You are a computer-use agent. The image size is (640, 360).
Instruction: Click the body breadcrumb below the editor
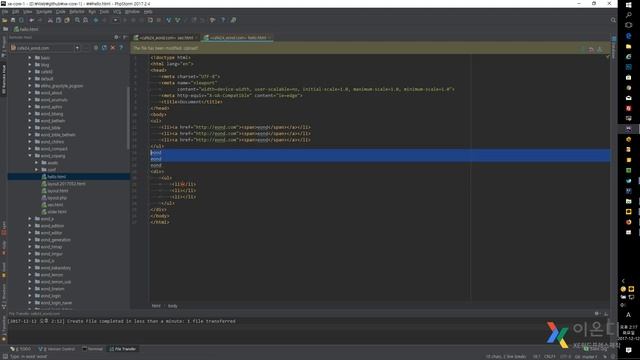pyautogui.click(x=173, y=306)
